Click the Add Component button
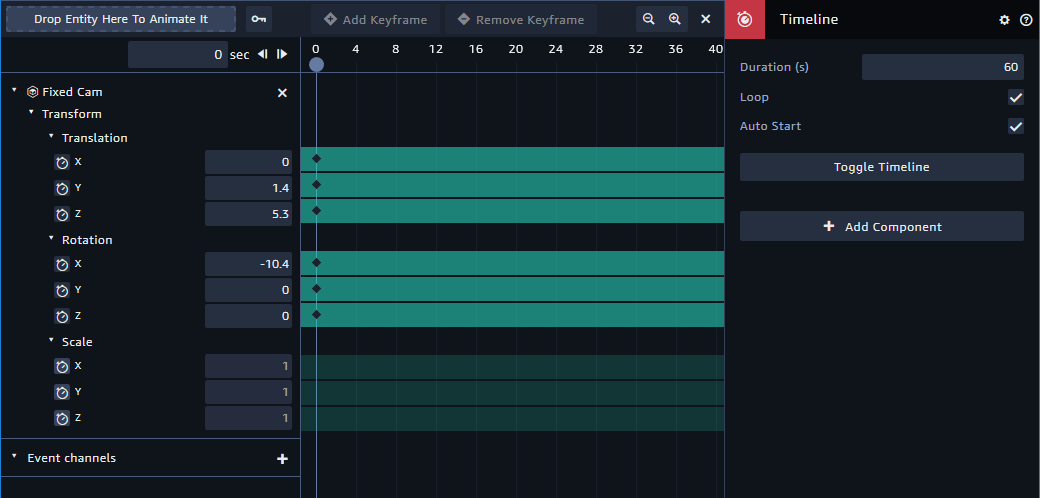 point(881,226)
